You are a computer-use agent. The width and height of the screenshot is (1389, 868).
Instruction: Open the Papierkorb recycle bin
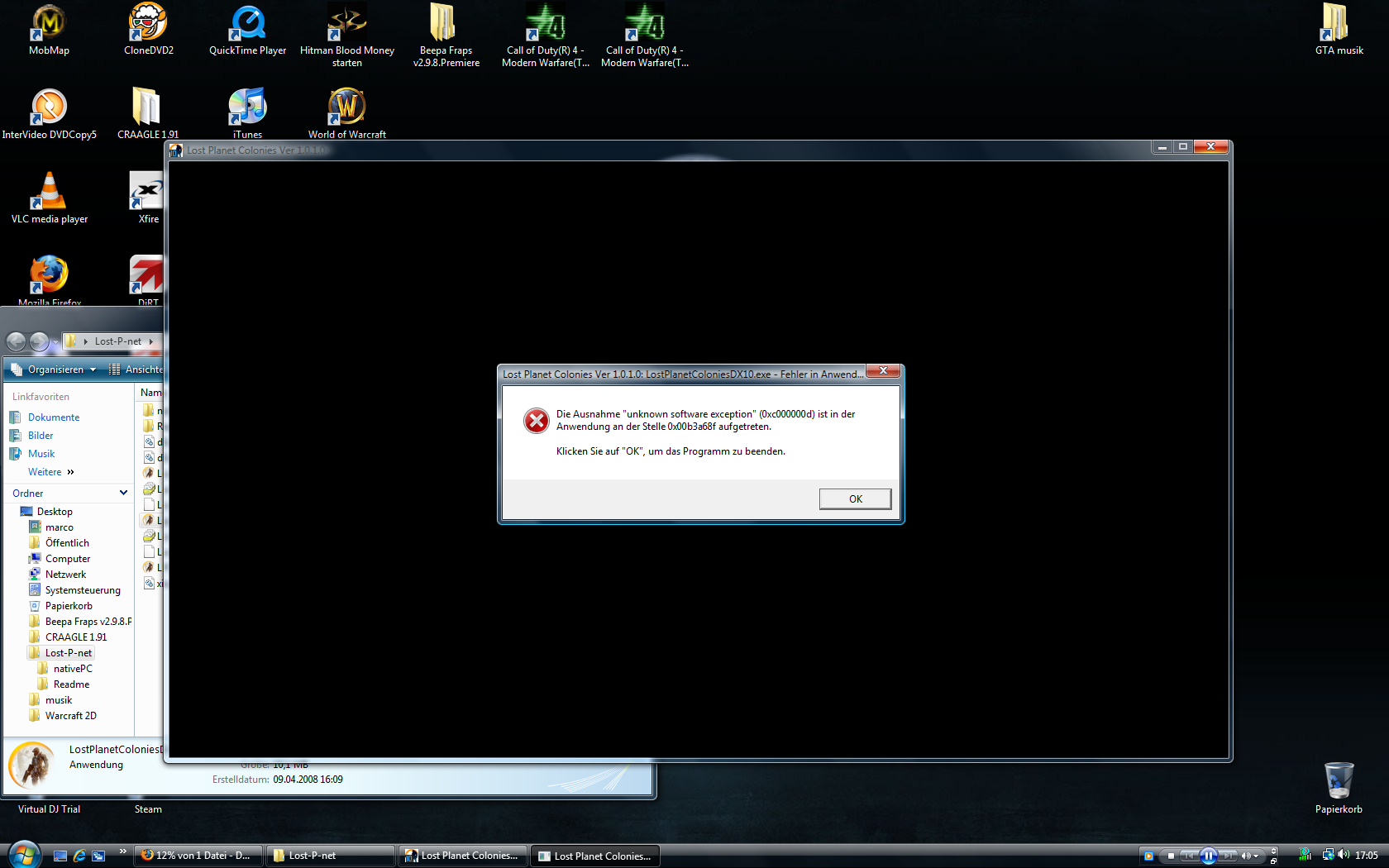(1339, 788)
